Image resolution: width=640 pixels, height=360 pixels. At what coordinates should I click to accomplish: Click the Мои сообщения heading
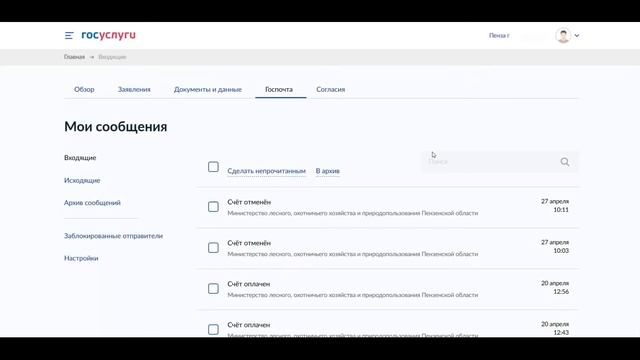[116, 127]
